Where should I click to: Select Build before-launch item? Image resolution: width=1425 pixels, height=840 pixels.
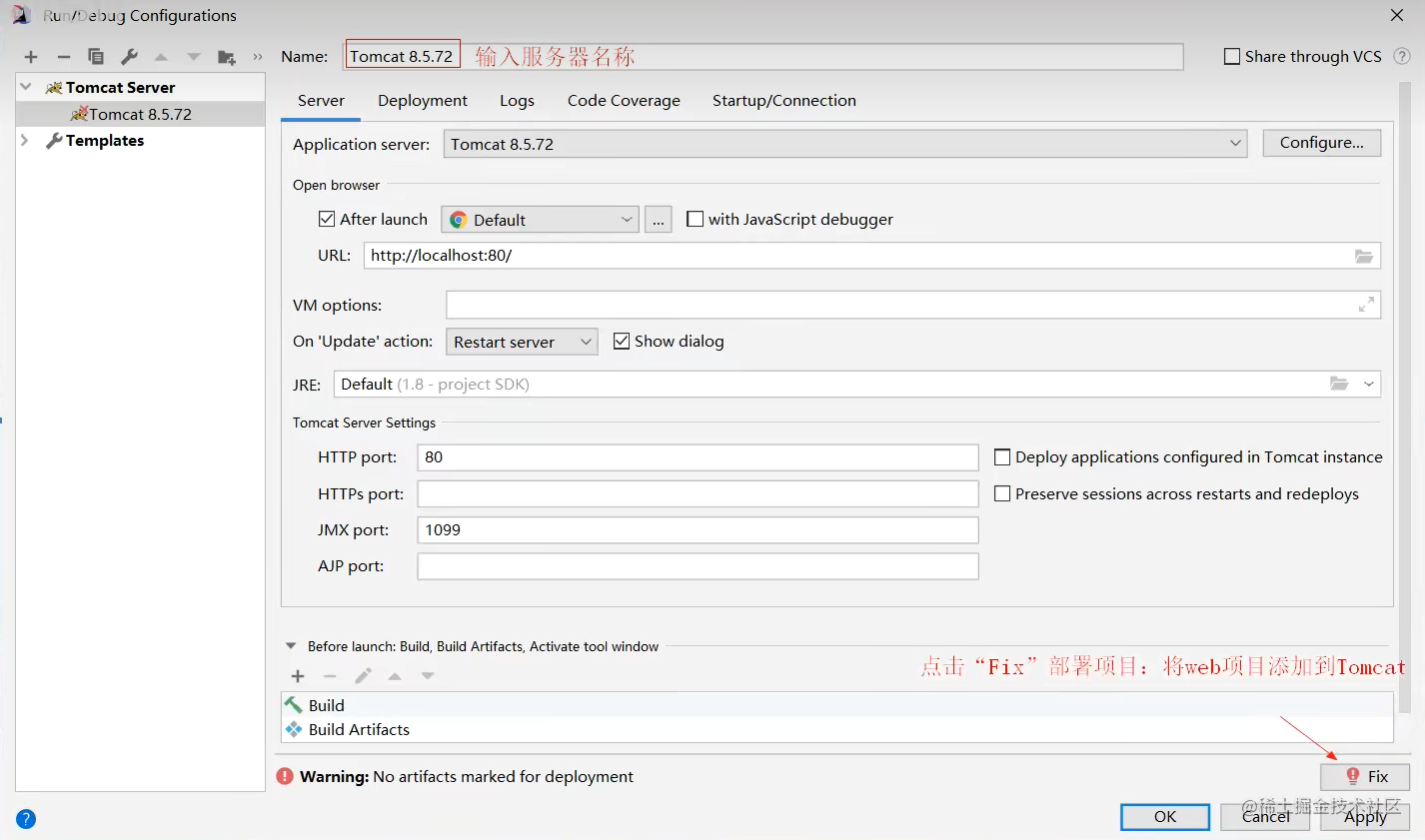pyautogui.click(x=837, y=705)
